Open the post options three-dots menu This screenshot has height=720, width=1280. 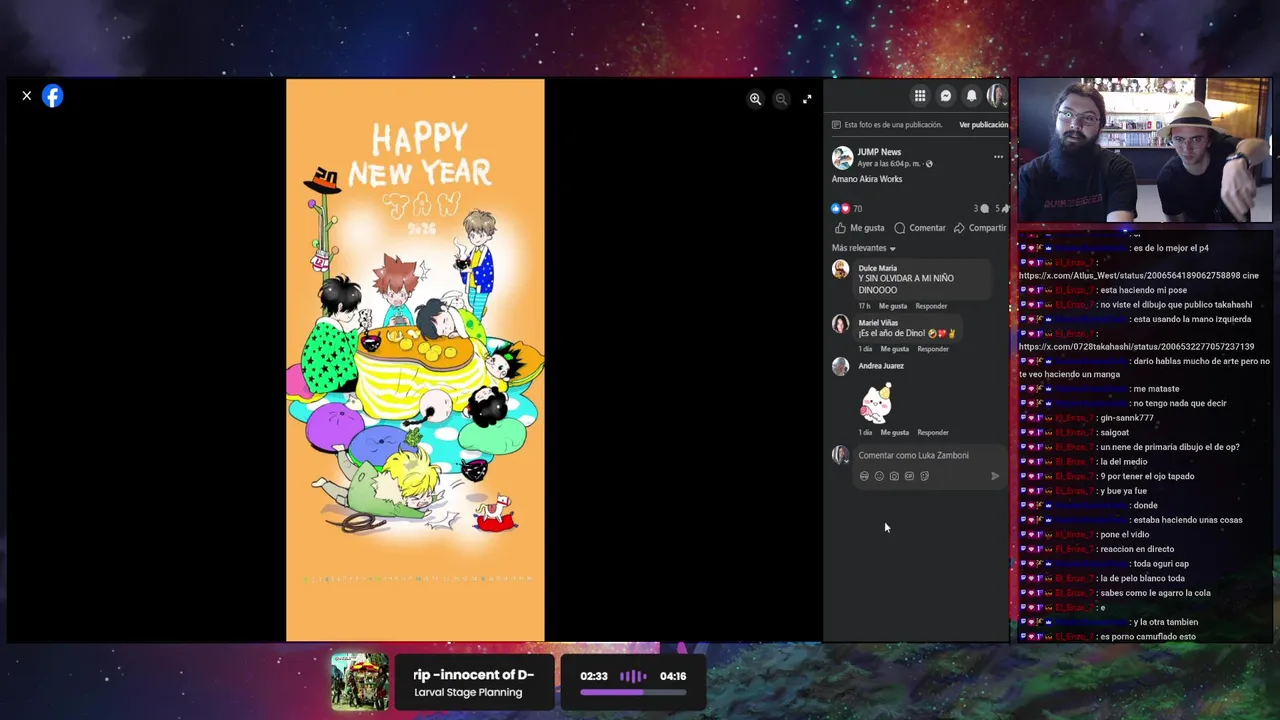point(998,157)
